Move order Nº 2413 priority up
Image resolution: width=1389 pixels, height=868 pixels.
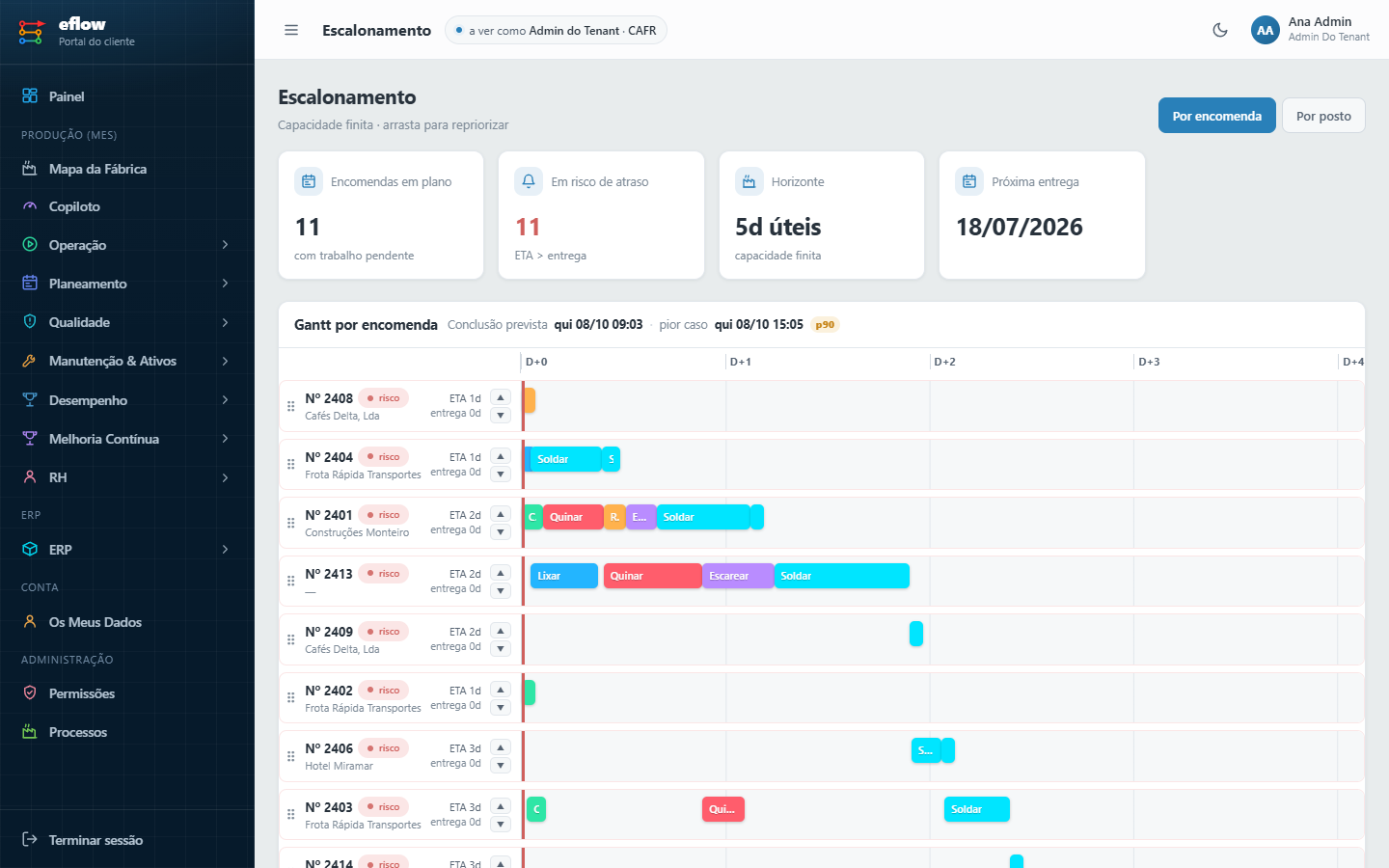501,573
